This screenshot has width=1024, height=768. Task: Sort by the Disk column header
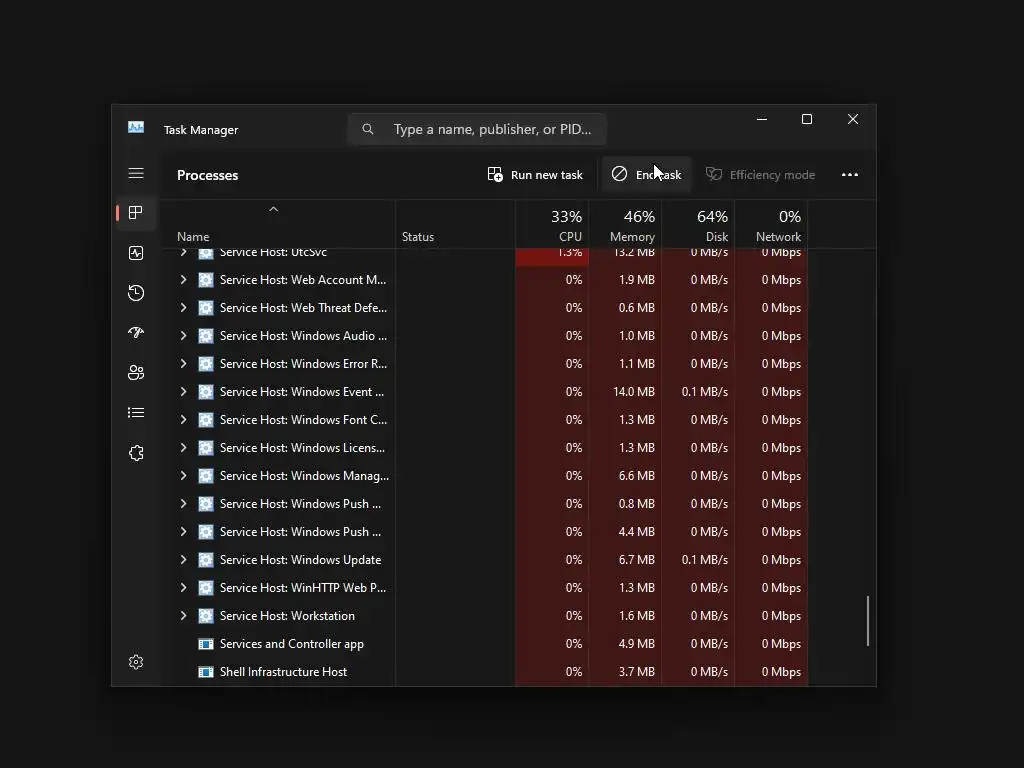(x=698, y=224)
